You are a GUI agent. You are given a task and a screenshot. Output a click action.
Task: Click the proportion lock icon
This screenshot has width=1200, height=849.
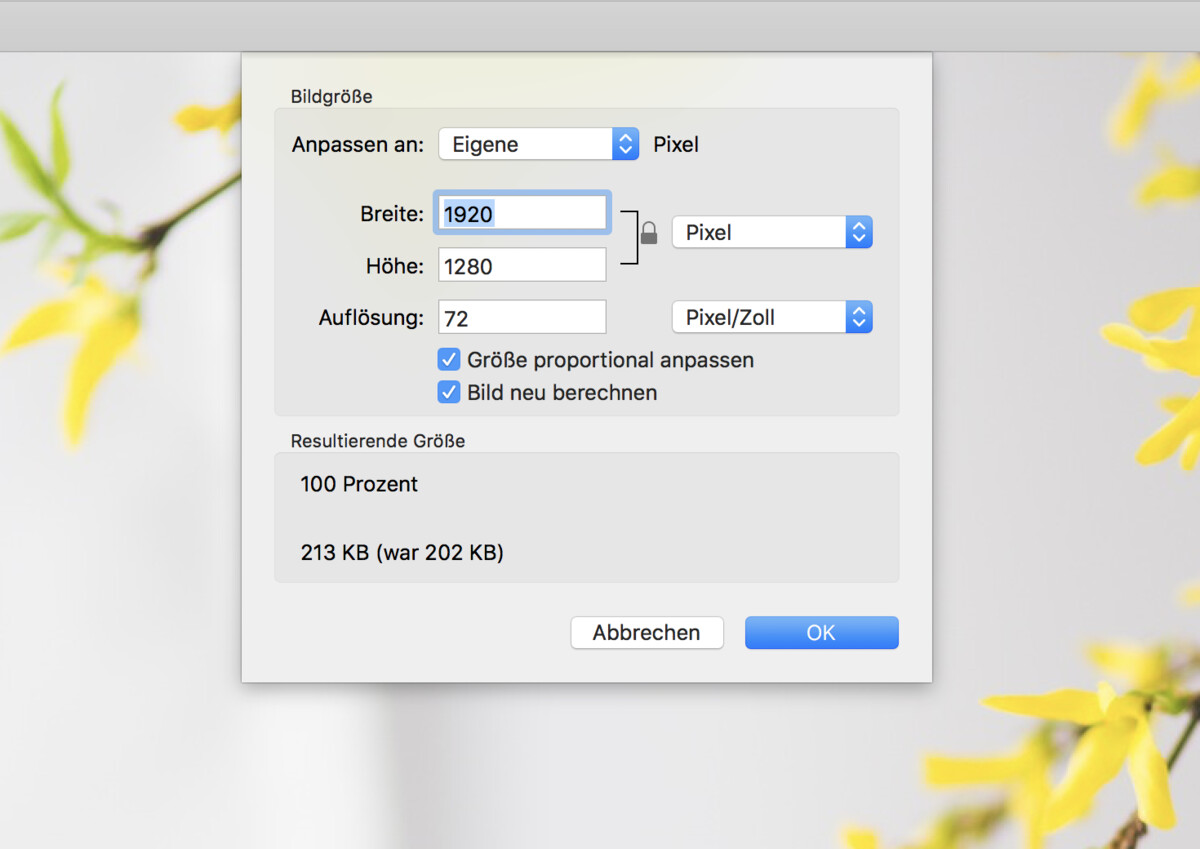(649, 233)
